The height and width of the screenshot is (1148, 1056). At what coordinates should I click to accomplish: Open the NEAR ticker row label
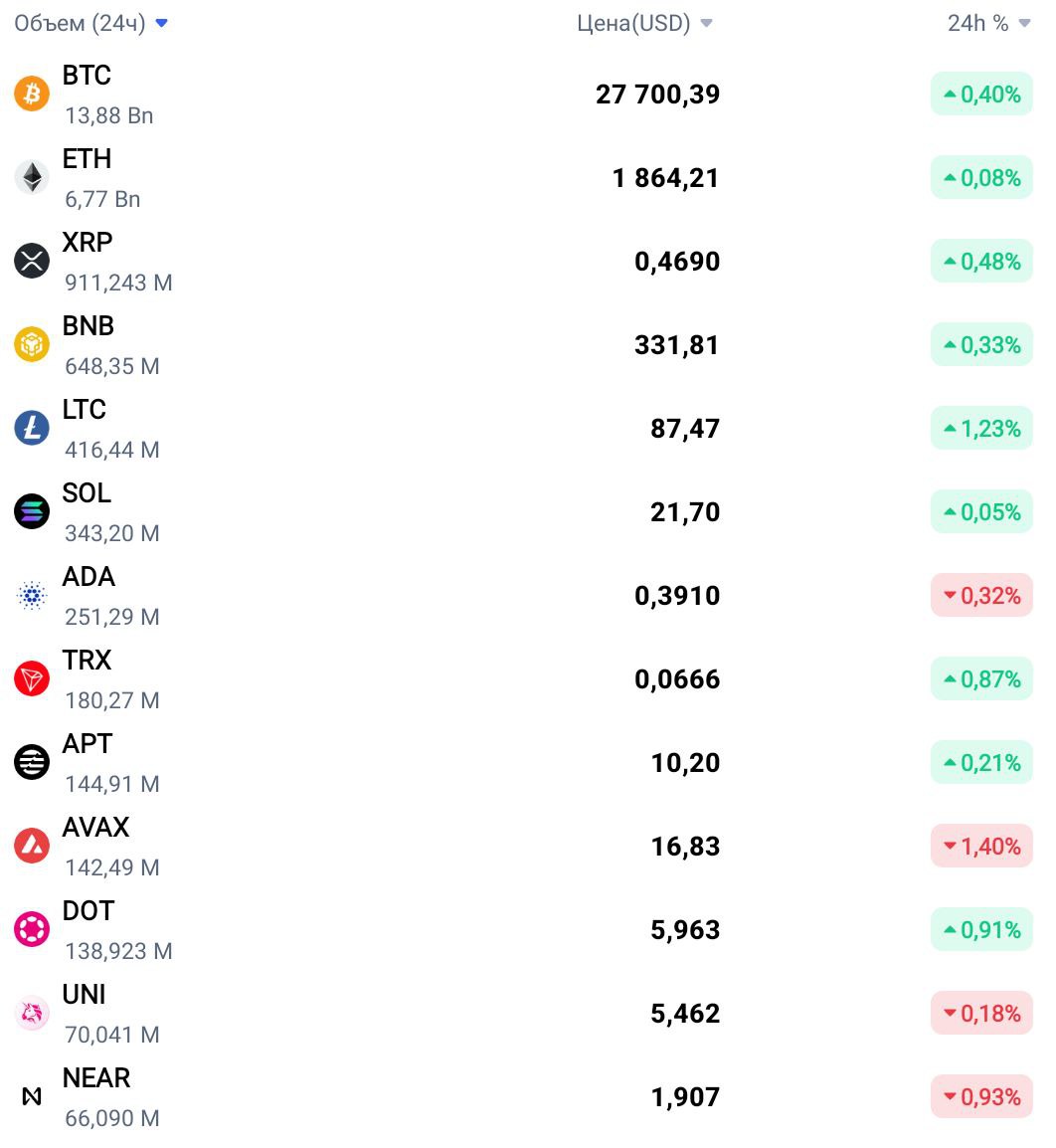(x=95, y=1077)
